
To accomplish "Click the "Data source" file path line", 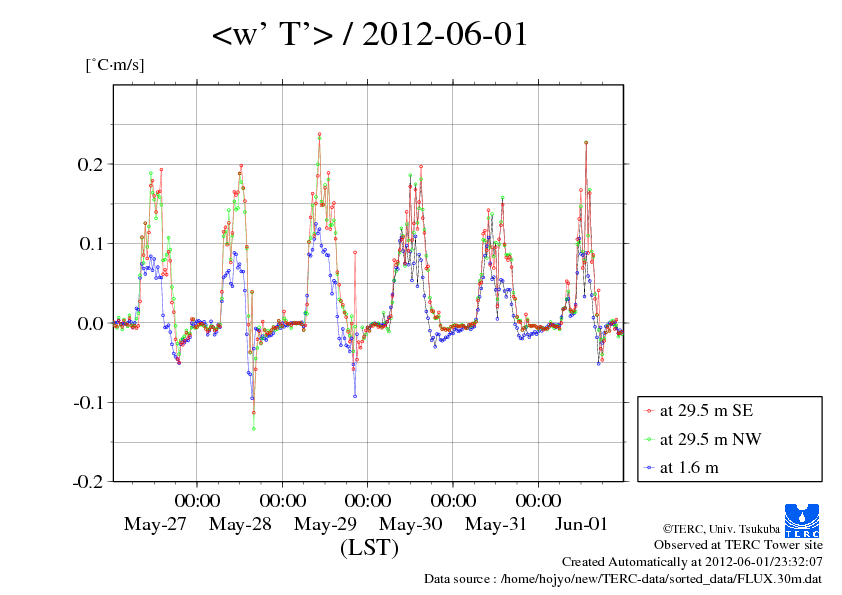I will [x=623, y=579].
